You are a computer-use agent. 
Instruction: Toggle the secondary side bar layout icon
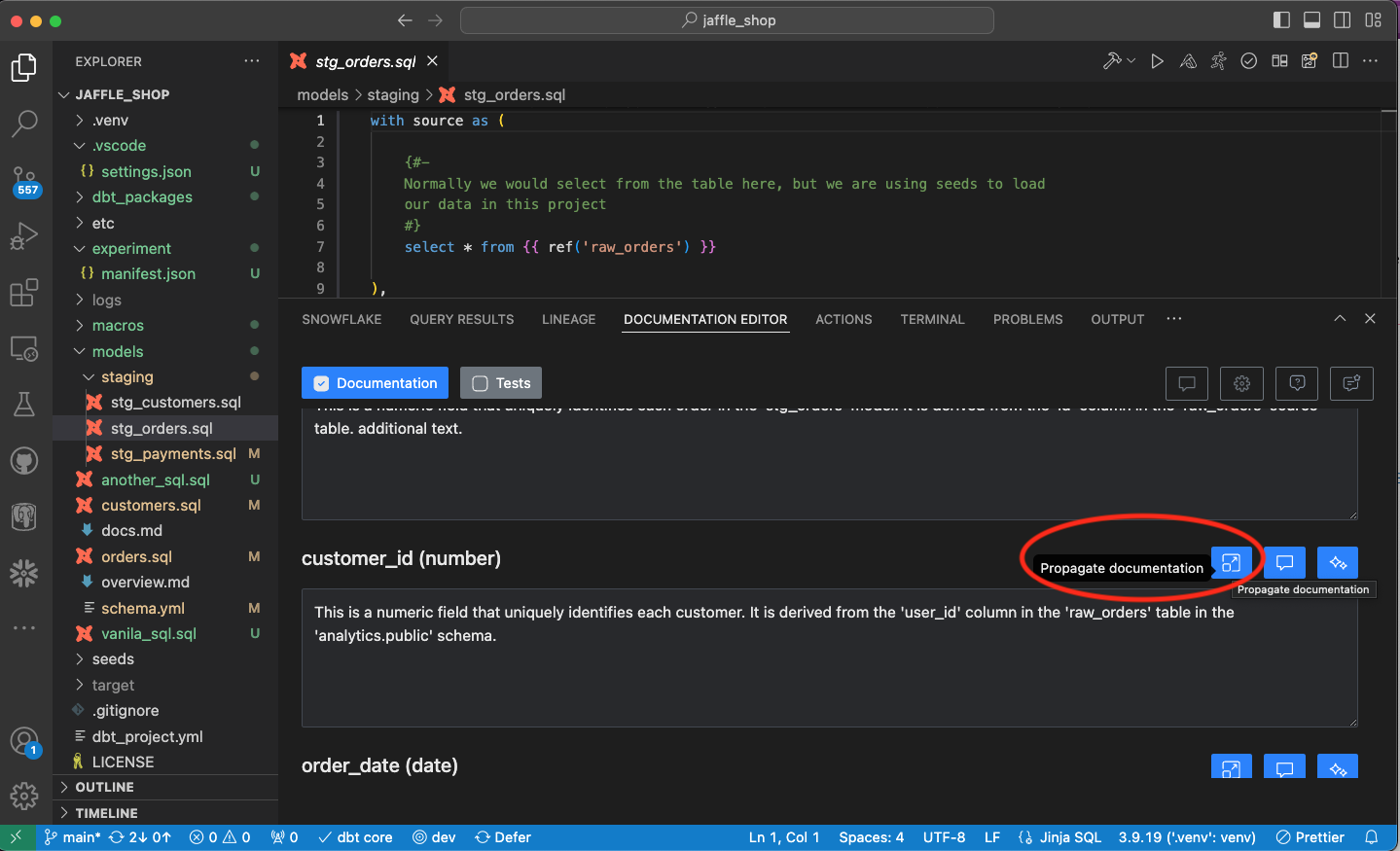[1342, 19]
